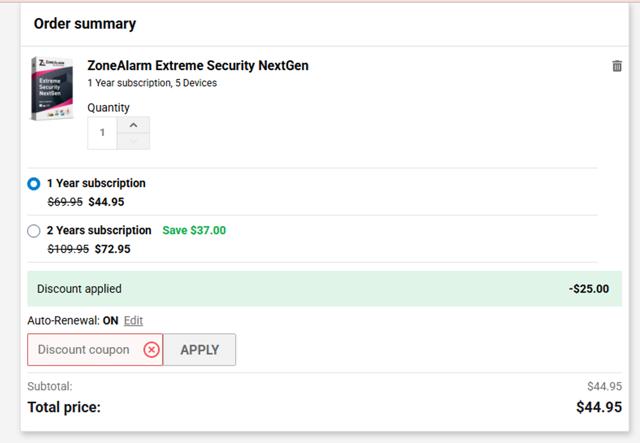This screenshot has width=640, height=443.
Task: Click the 'Save $37.00' label
Action: [x=194, y=230]
